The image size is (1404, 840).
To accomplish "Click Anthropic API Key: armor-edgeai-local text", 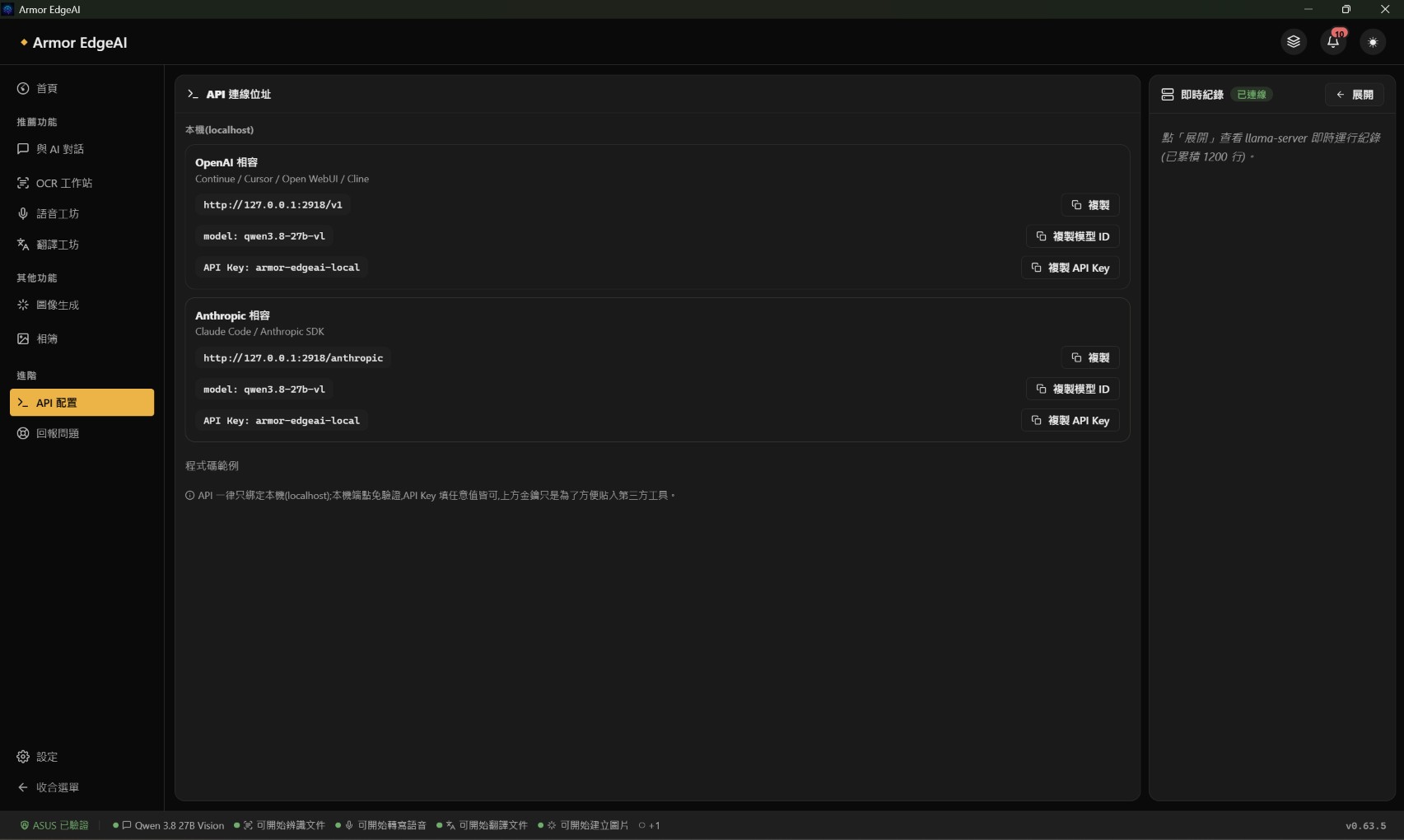I will click(x=282, y=421).
